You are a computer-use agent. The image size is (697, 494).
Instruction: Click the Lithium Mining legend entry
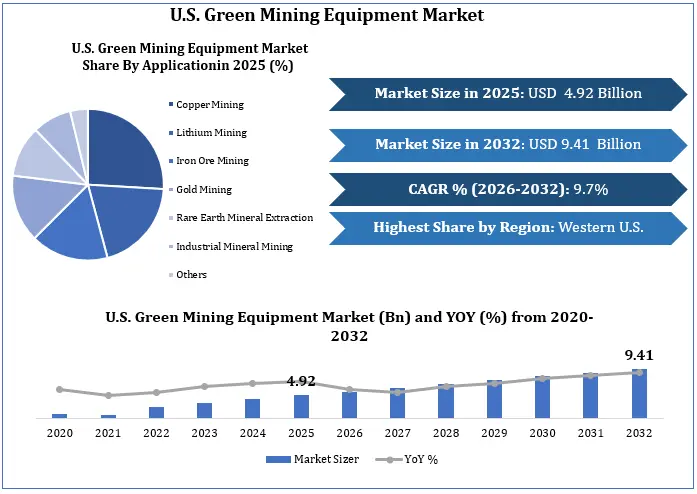pos(208,133)
